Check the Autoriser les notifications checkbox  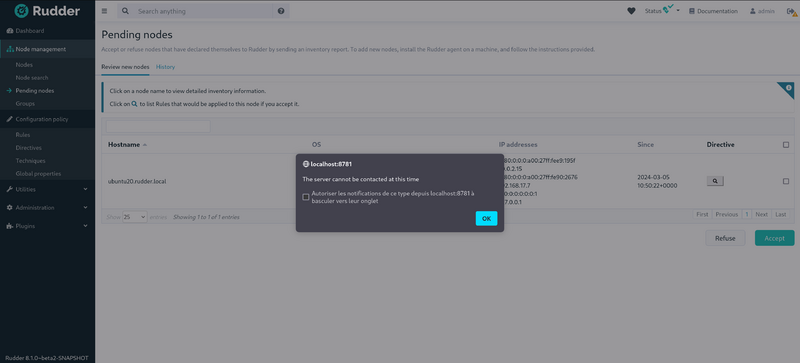306,197
